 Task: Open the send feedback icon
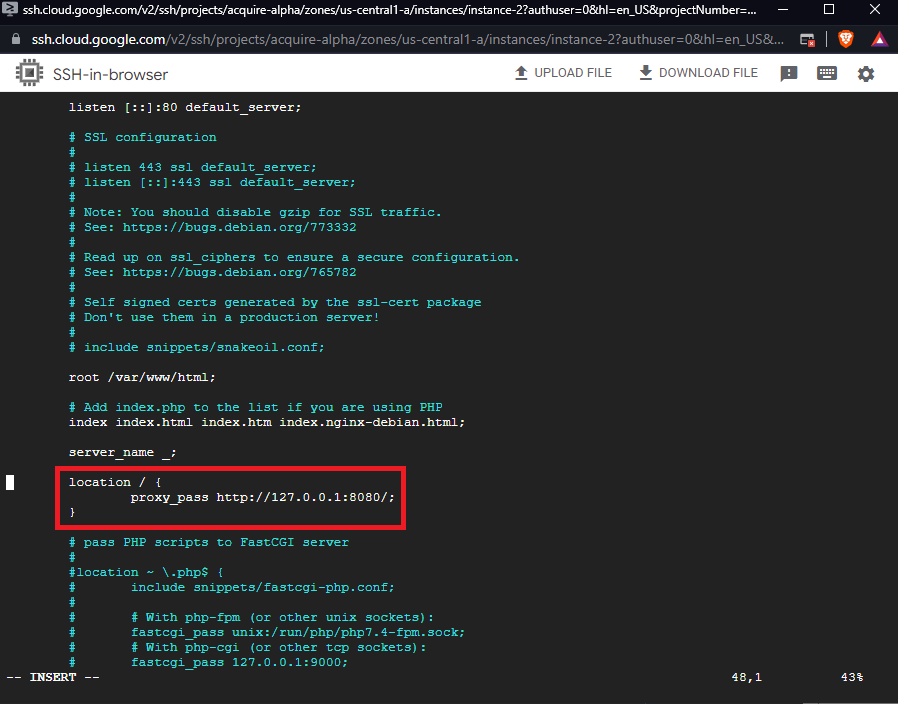coord(789,74)
